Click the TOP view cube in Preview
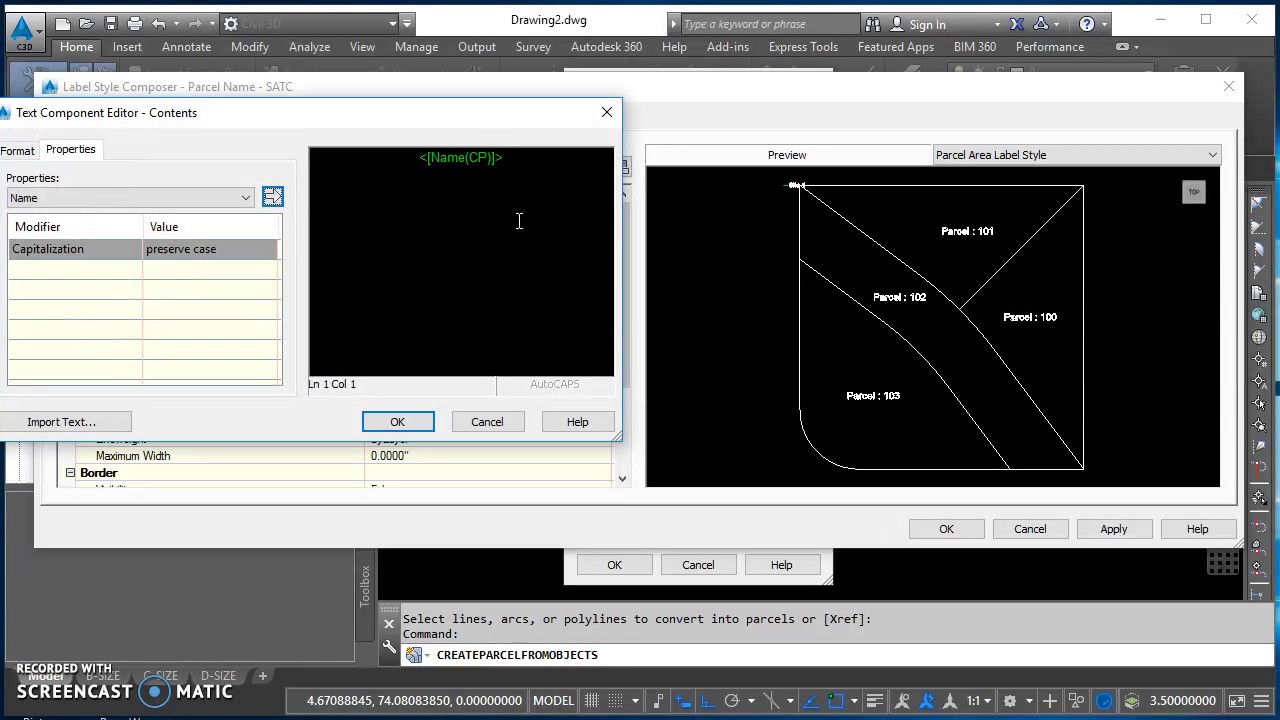 pos(1194,192)
